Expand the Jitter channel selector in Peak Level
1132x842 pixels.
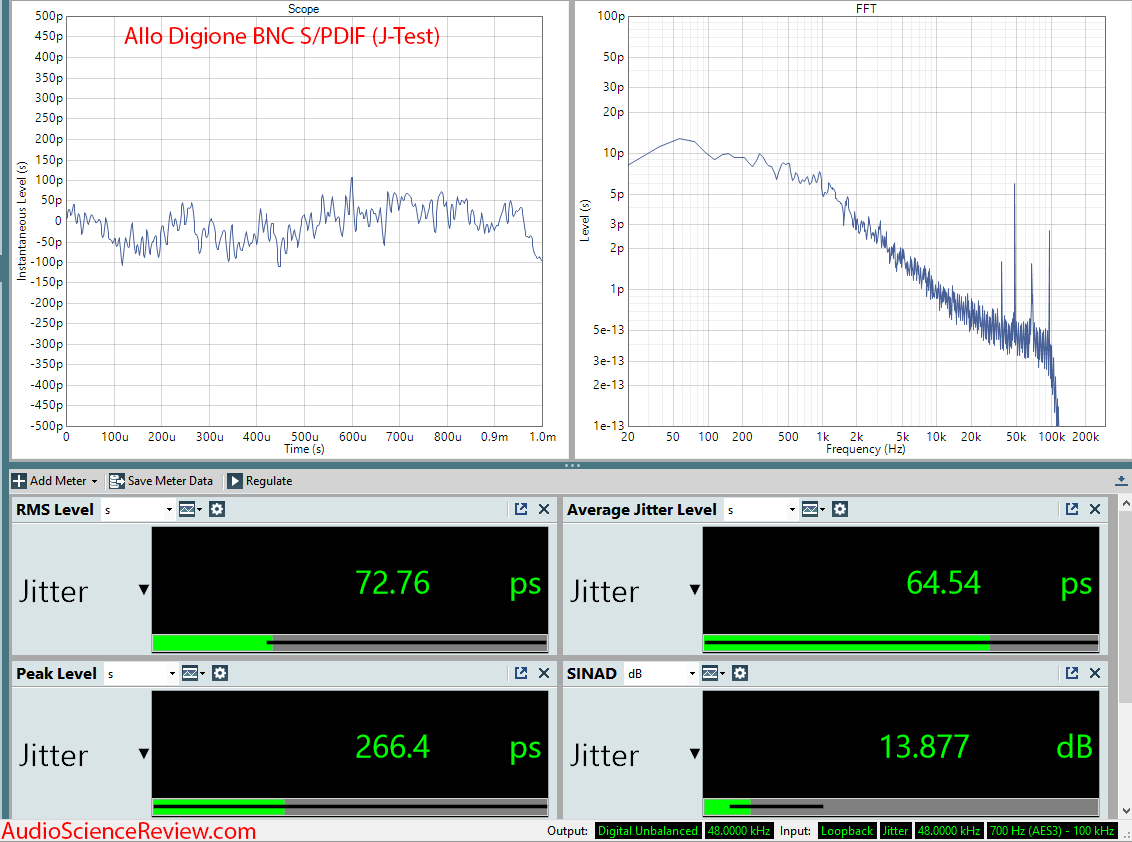pyautogui.click(x=144, y=754)
